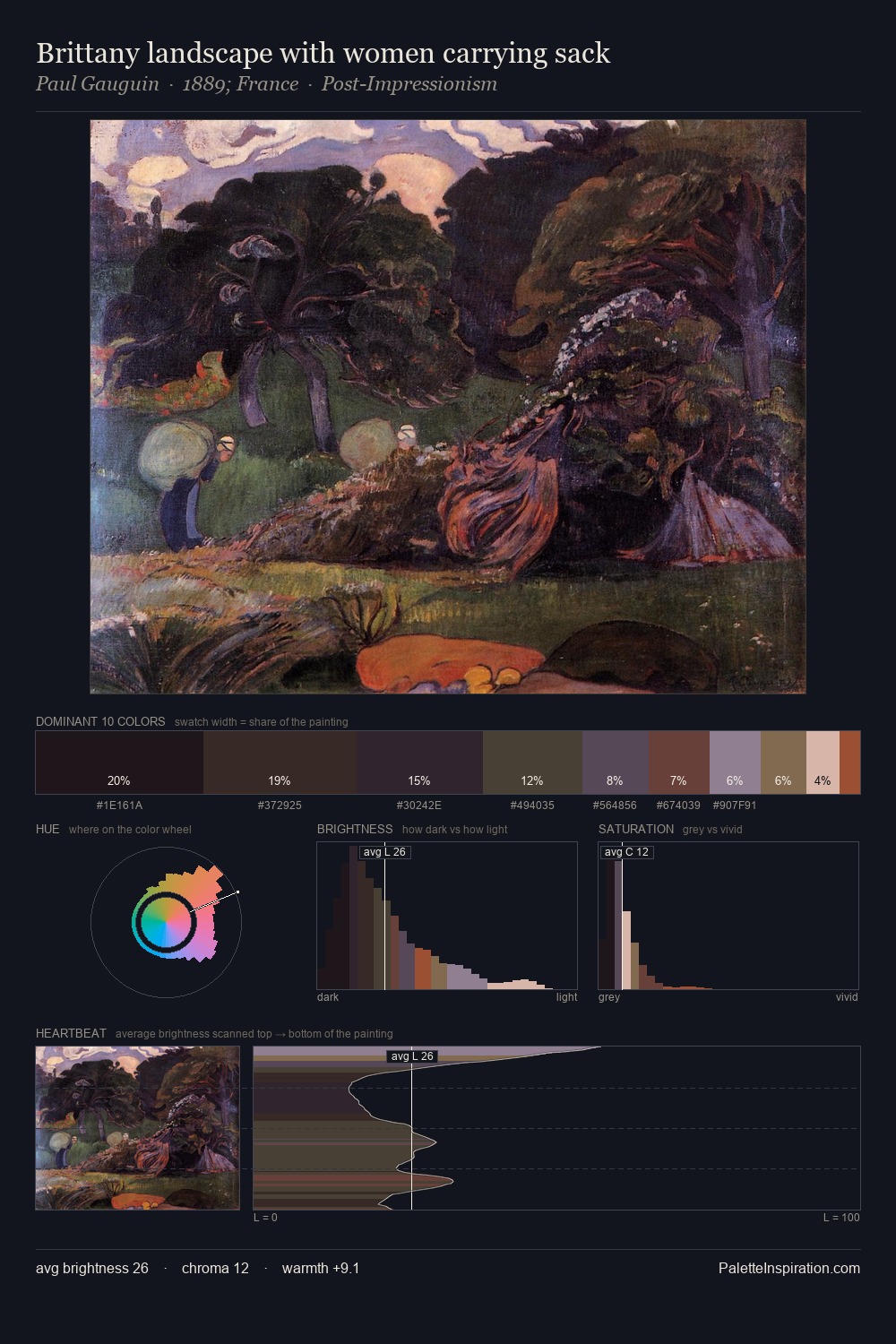Click the main Gauguin painting image
The width and height of the screenshot is (896, 1344).
coord(448,407)
